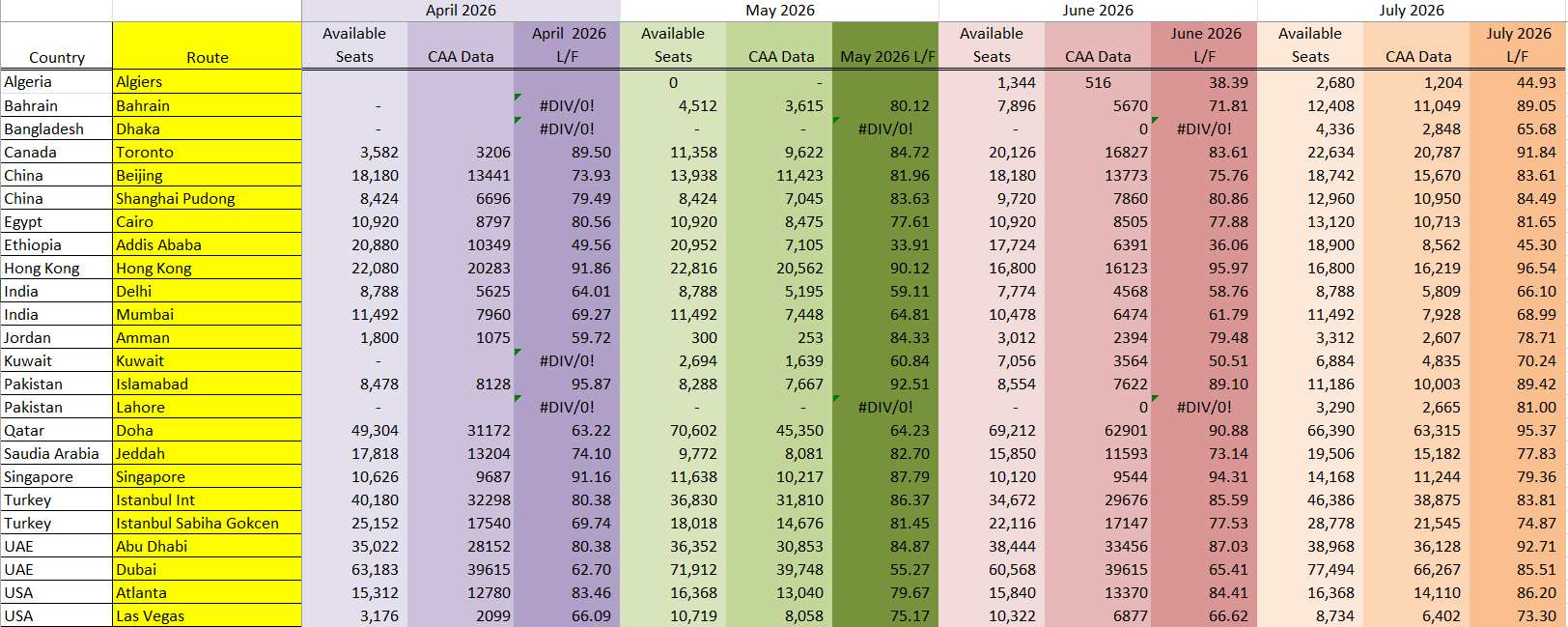The image size is (1568, 627).
Task: Click the July 2026 month header
Action: coord(1412,11)
